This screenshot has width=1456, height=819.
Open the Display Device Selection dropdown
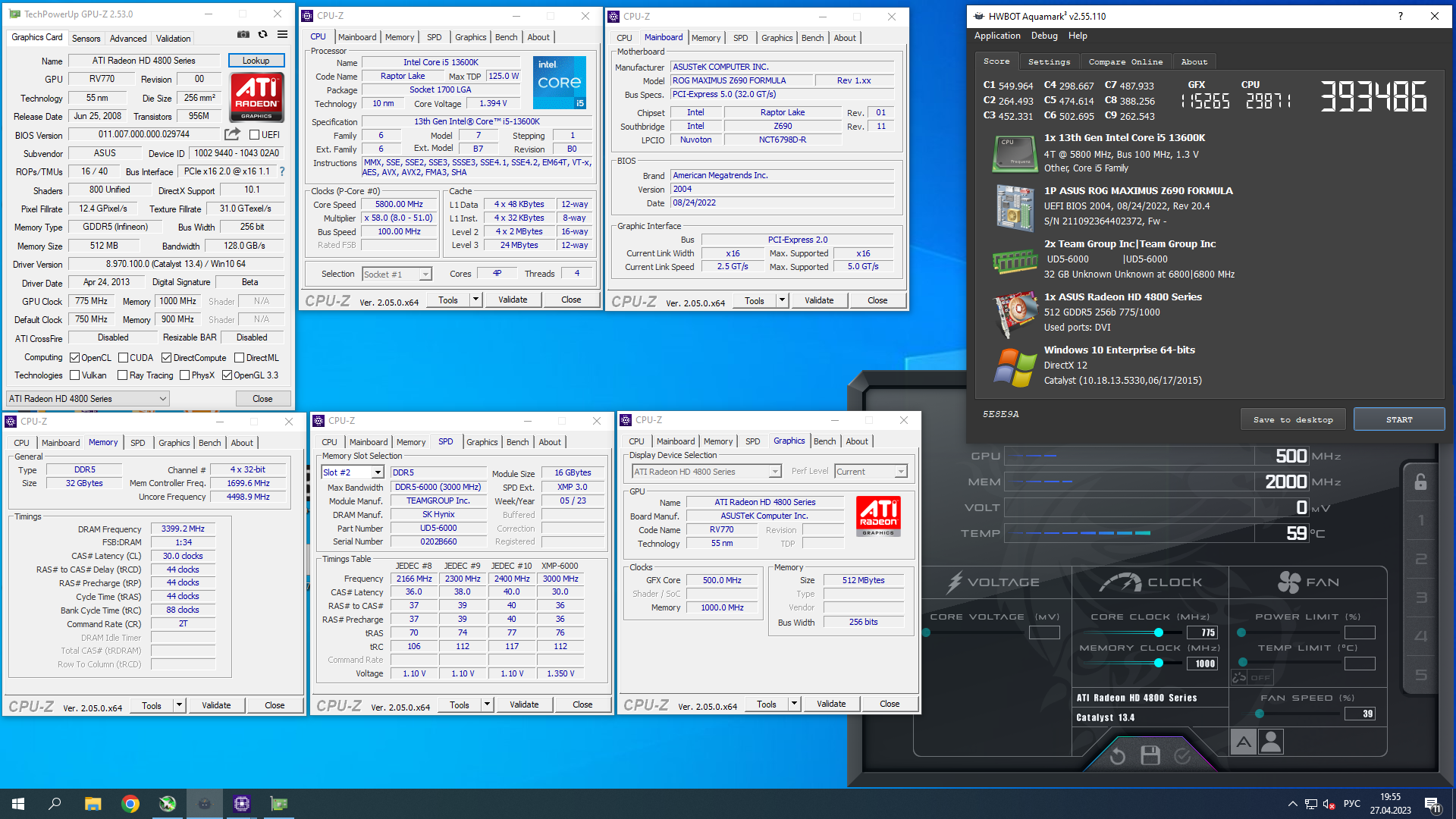pyautogui.click(x=706, y=472)
